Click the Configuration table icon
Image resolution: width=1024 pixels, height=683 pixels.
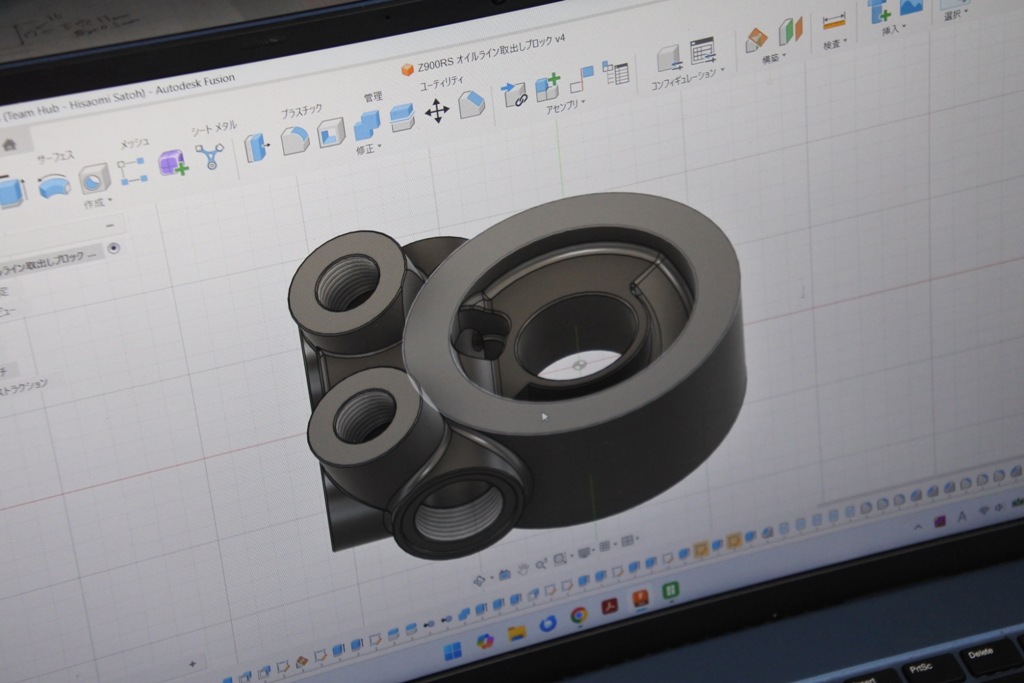[702, 50]
